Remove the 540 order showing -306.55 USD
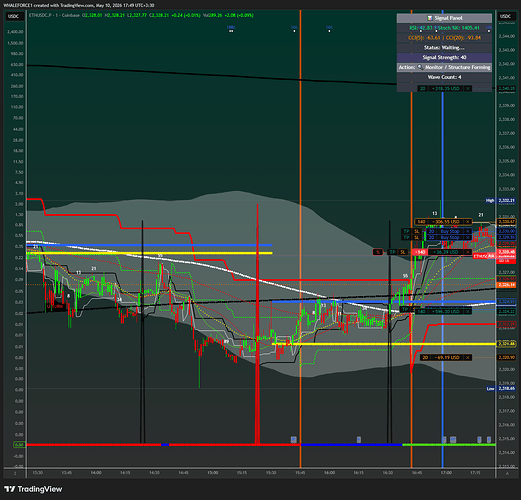The image size is (521, 500). (468, 222)
